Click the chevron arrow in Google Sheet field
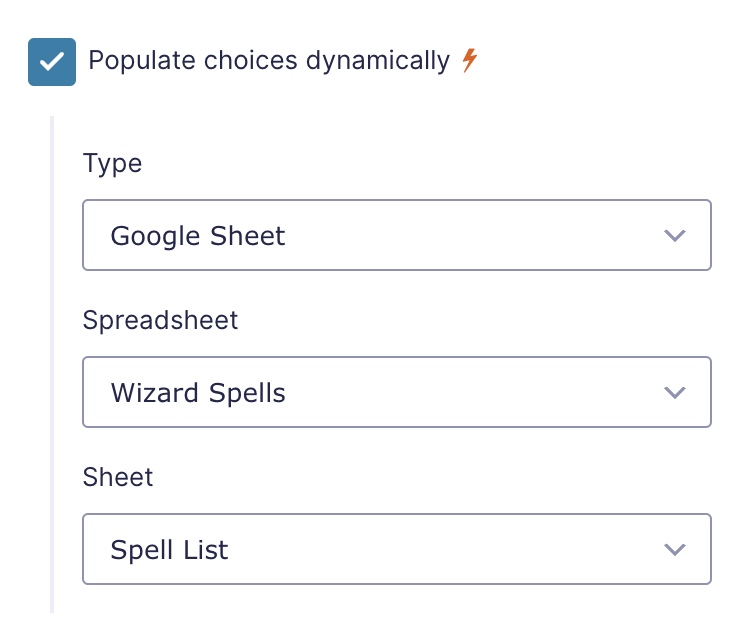Viewport: 740px width, 642px height. 674,236
